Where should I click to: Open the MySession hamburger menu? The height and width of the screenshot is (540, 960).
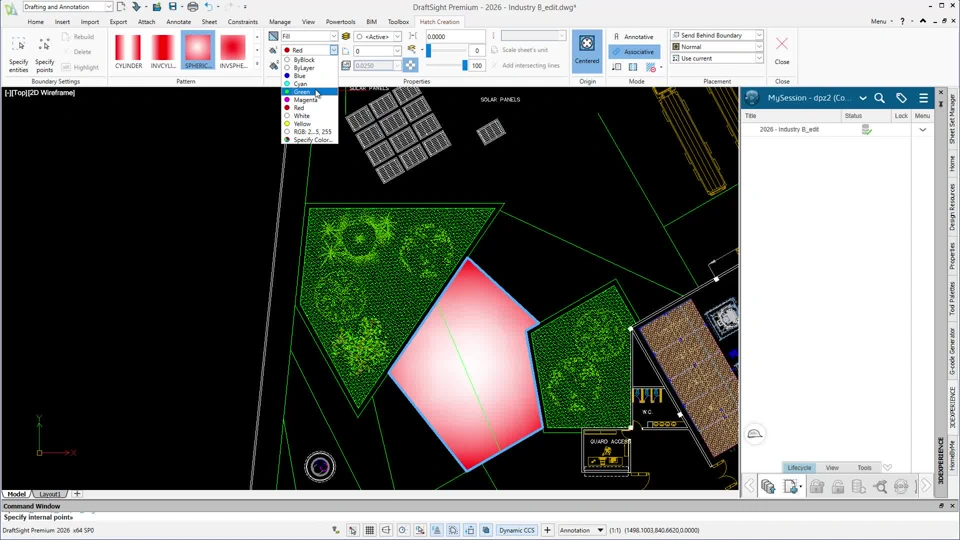coord(923,98)
